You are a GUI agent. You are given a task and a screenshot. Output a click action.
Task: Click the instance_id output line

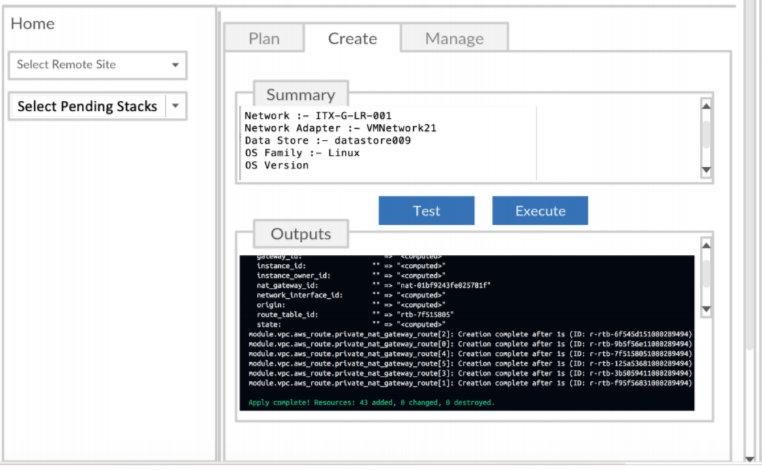coord(351,266)
